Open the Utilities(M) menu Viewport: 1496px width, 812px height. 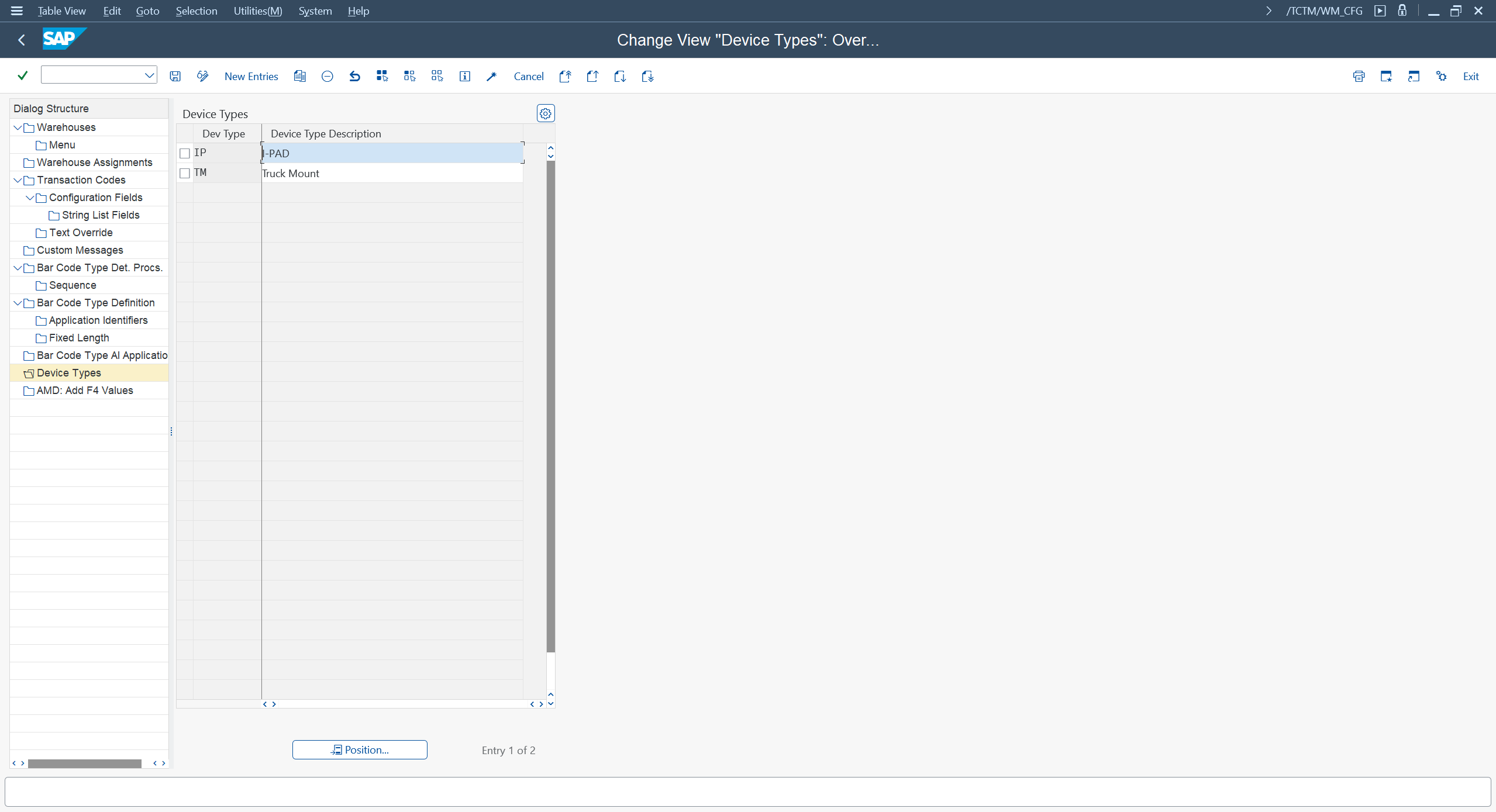click(257, 11)
